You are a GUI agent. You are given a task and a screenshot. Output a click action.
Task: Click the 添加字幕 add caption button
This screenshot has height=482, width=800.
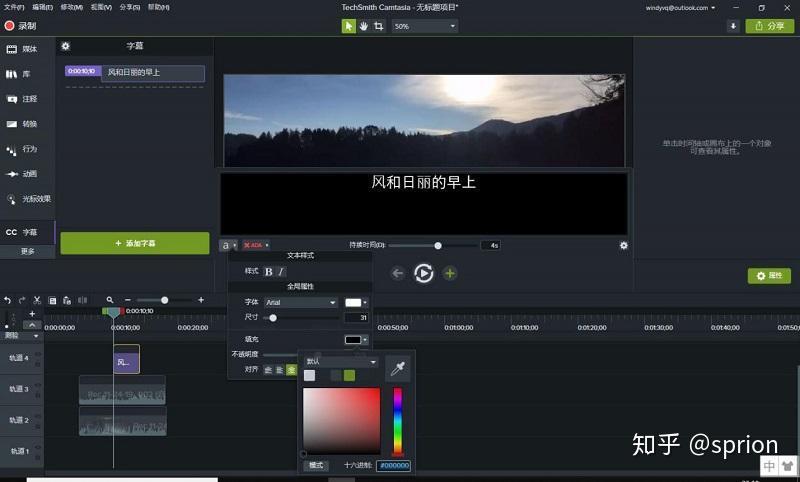(135, 243)
